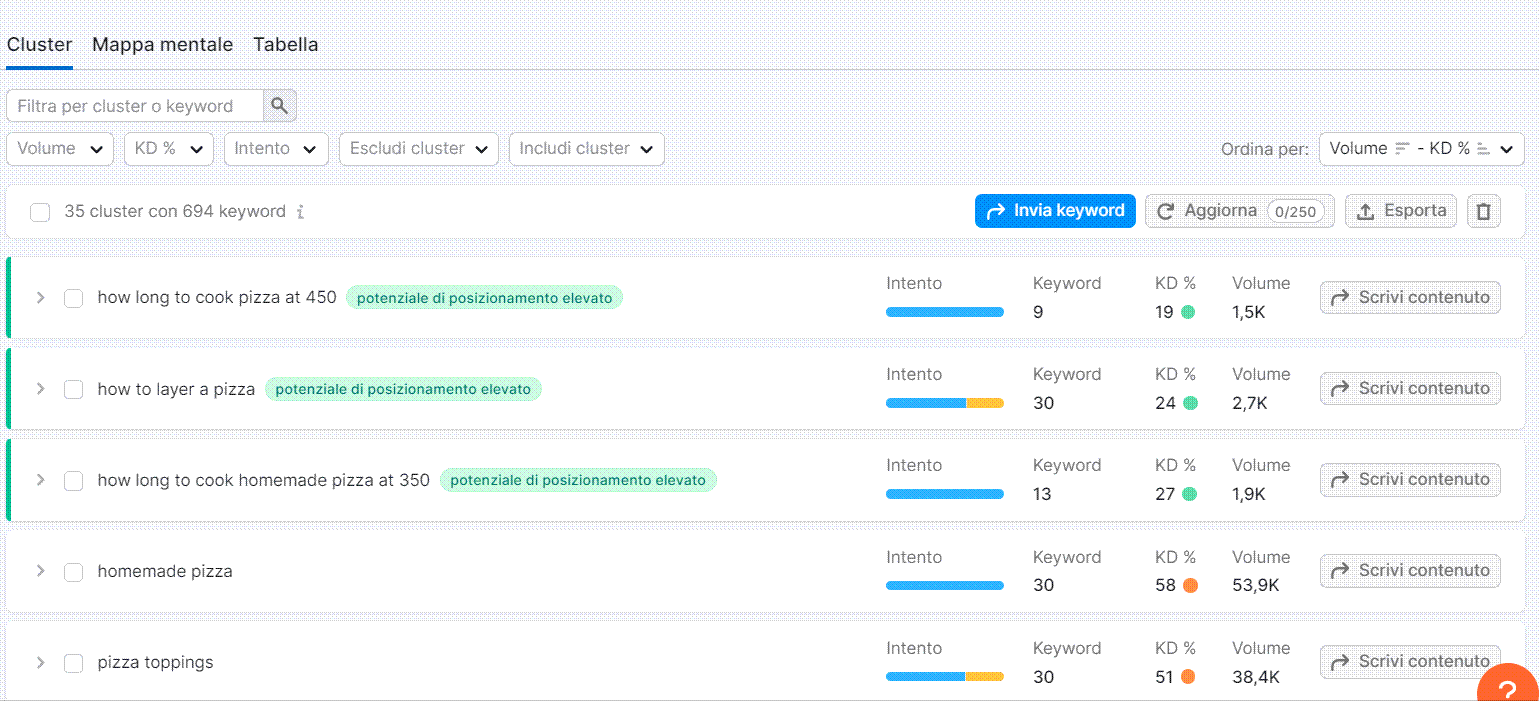Click the trash icon right of Esporta
The image size is (1539, 701).
[x=1483, y=210]
